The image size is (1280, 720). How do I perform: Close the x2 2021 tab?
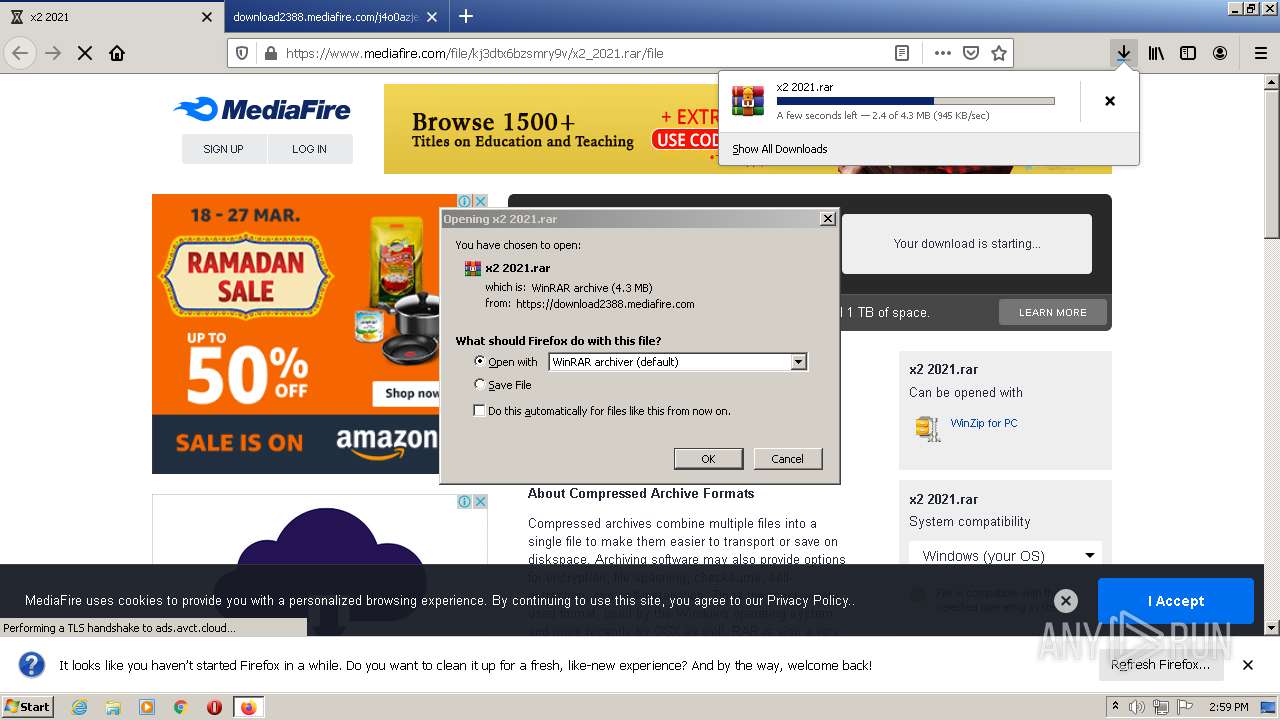point(207,17)
